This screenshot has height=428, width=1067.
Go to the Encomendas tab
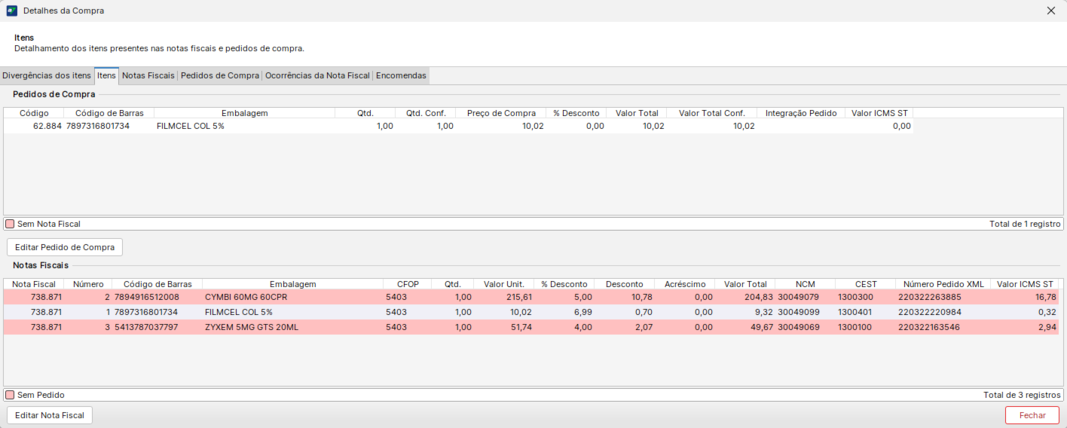point(401,75)
